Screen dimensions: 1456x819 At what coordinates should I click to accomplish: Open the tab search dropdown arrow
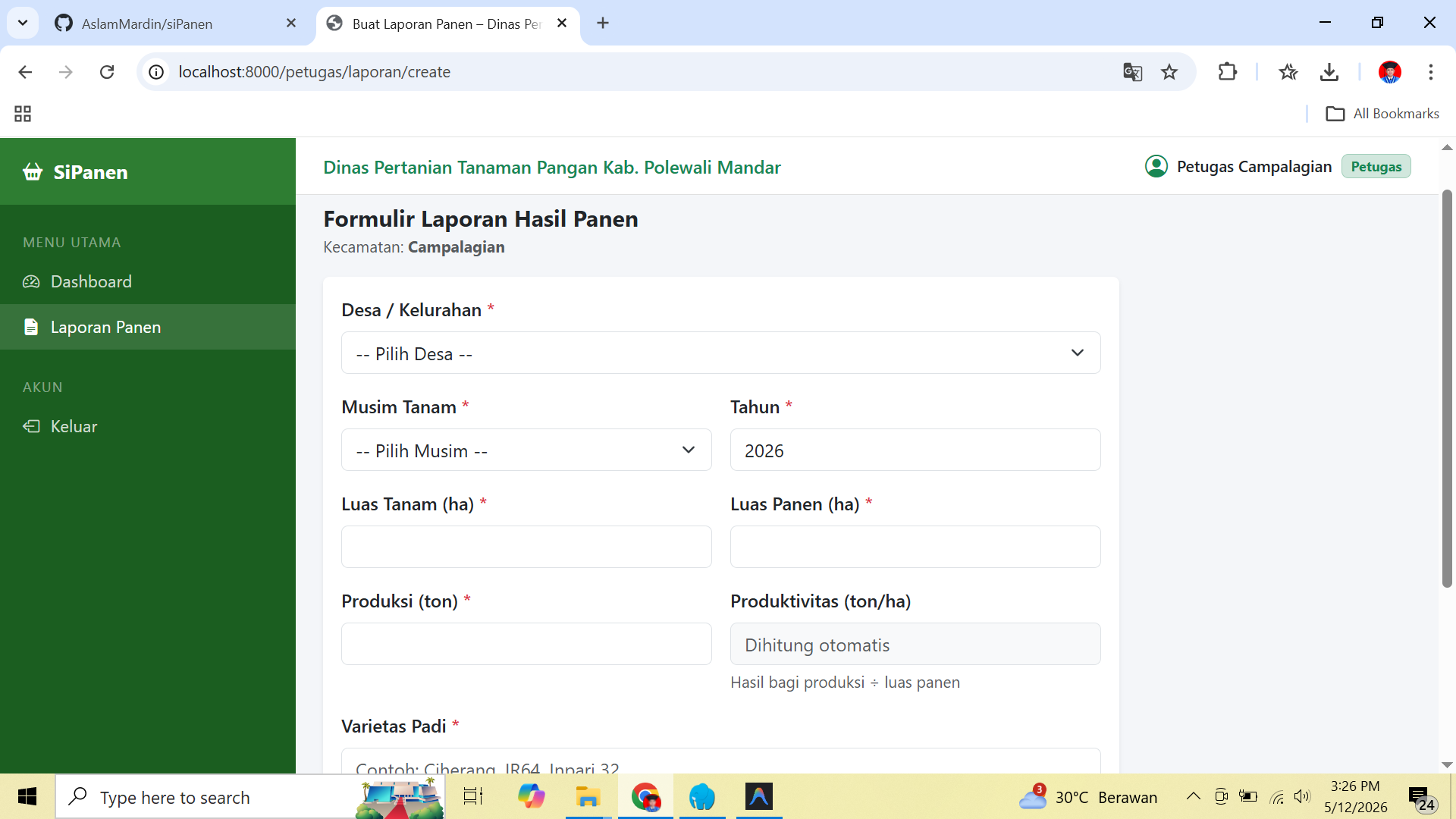[23, 23]
